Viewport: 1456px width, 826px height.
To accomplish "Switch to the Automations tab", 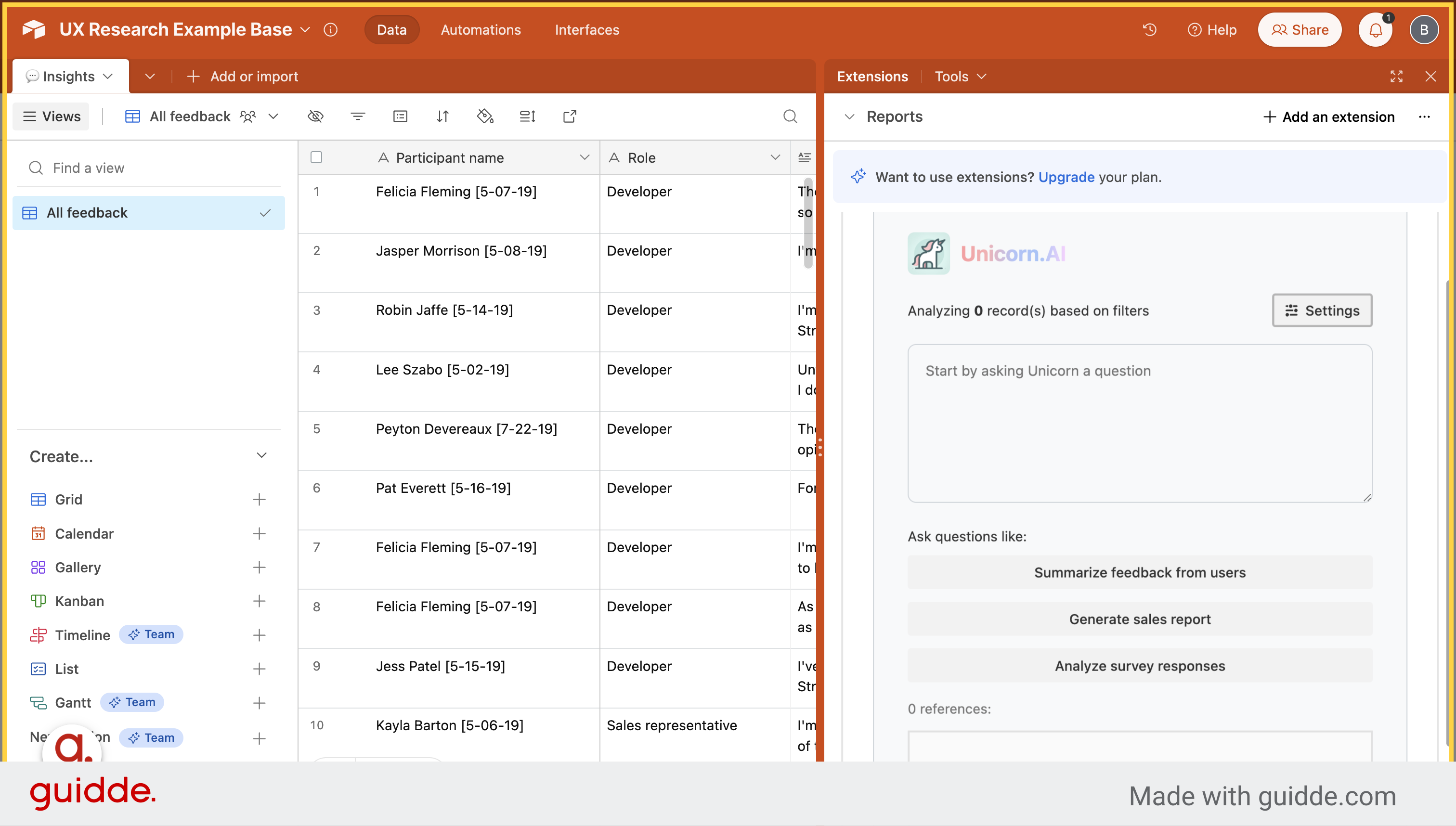I will point(481,29).
